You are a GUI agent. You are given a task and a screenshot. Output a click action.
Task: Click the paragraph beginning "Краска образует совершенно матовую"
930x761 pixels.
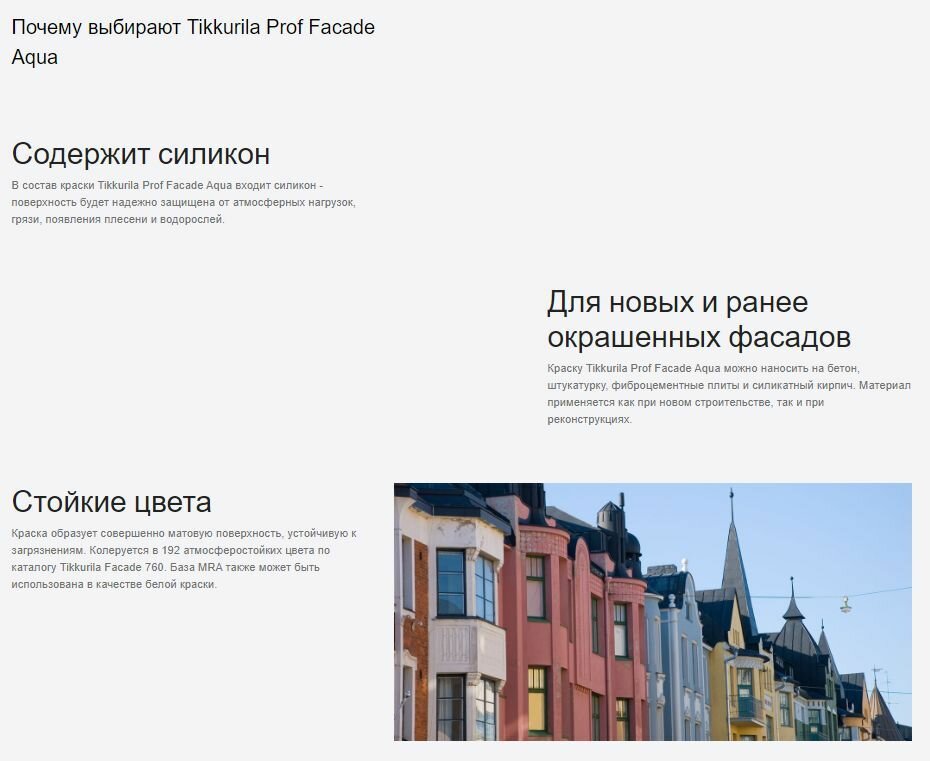tap(184, 559)
